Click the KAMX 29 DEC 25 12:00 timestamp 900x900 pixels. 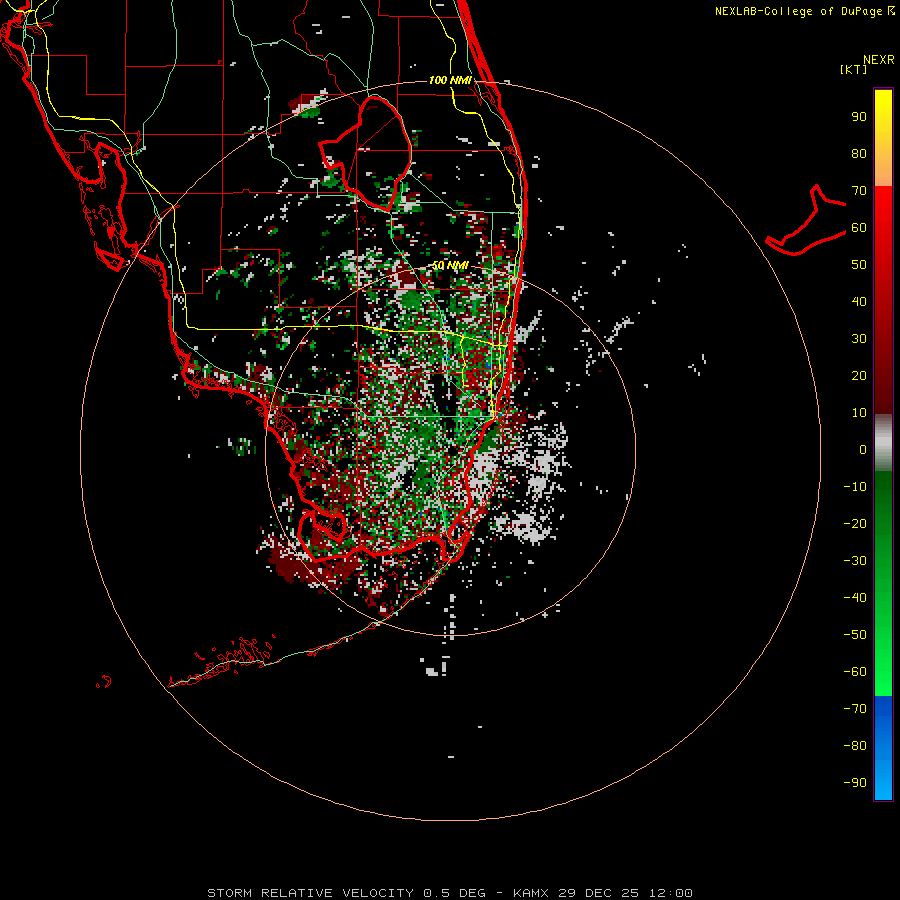click(603, 893)
